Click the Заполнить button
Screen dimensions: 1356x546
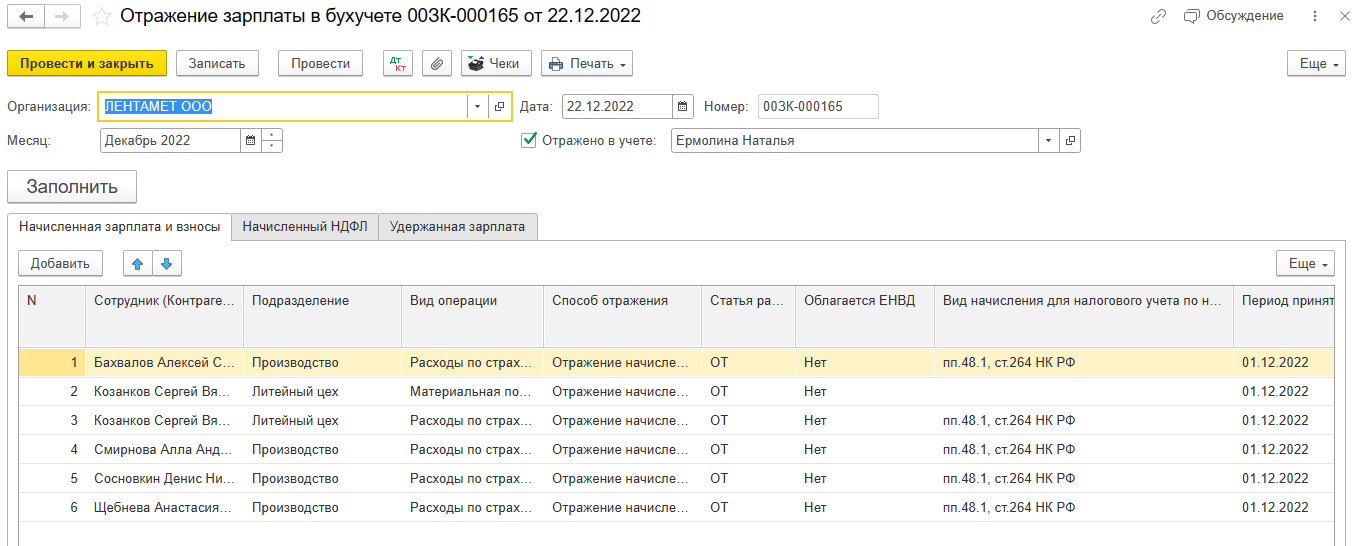(72, 186)
